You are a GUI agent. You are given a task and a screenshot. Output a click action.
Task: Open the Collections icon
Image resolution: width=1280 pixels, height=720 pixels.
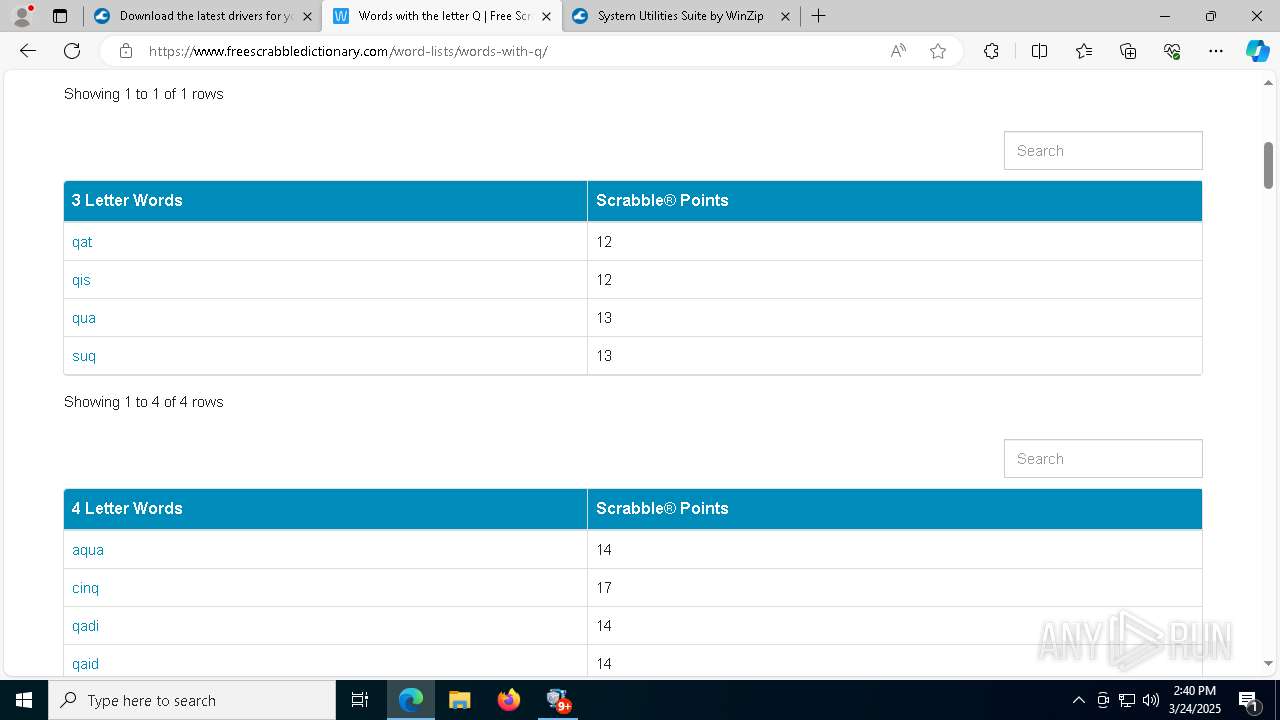click(1128, 51)
